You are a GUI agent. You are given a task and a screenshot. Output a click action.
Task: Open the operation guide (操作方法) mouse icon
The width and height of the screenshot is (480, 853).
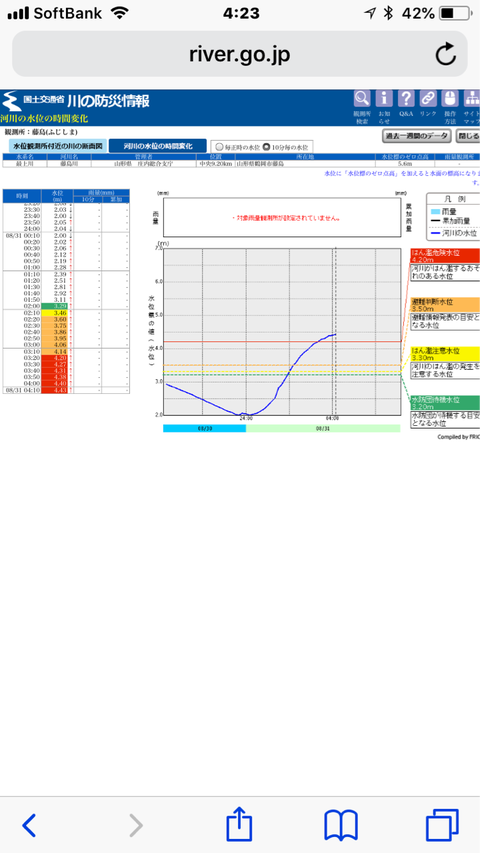[x=450, y=98]
